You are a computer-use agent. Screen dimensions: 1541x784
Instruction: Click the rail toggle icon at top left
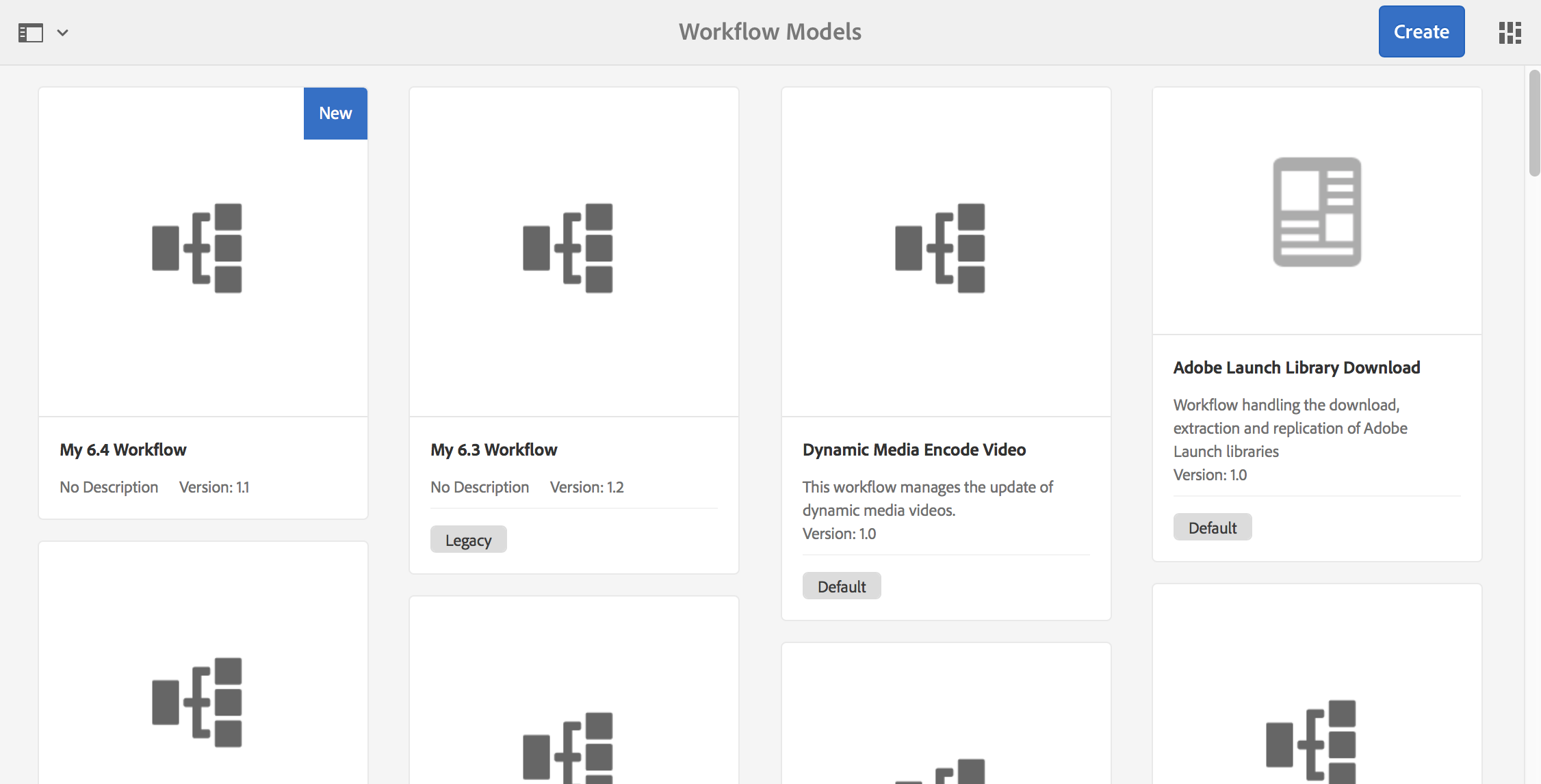pyautogui.click(x=31, y=32)
